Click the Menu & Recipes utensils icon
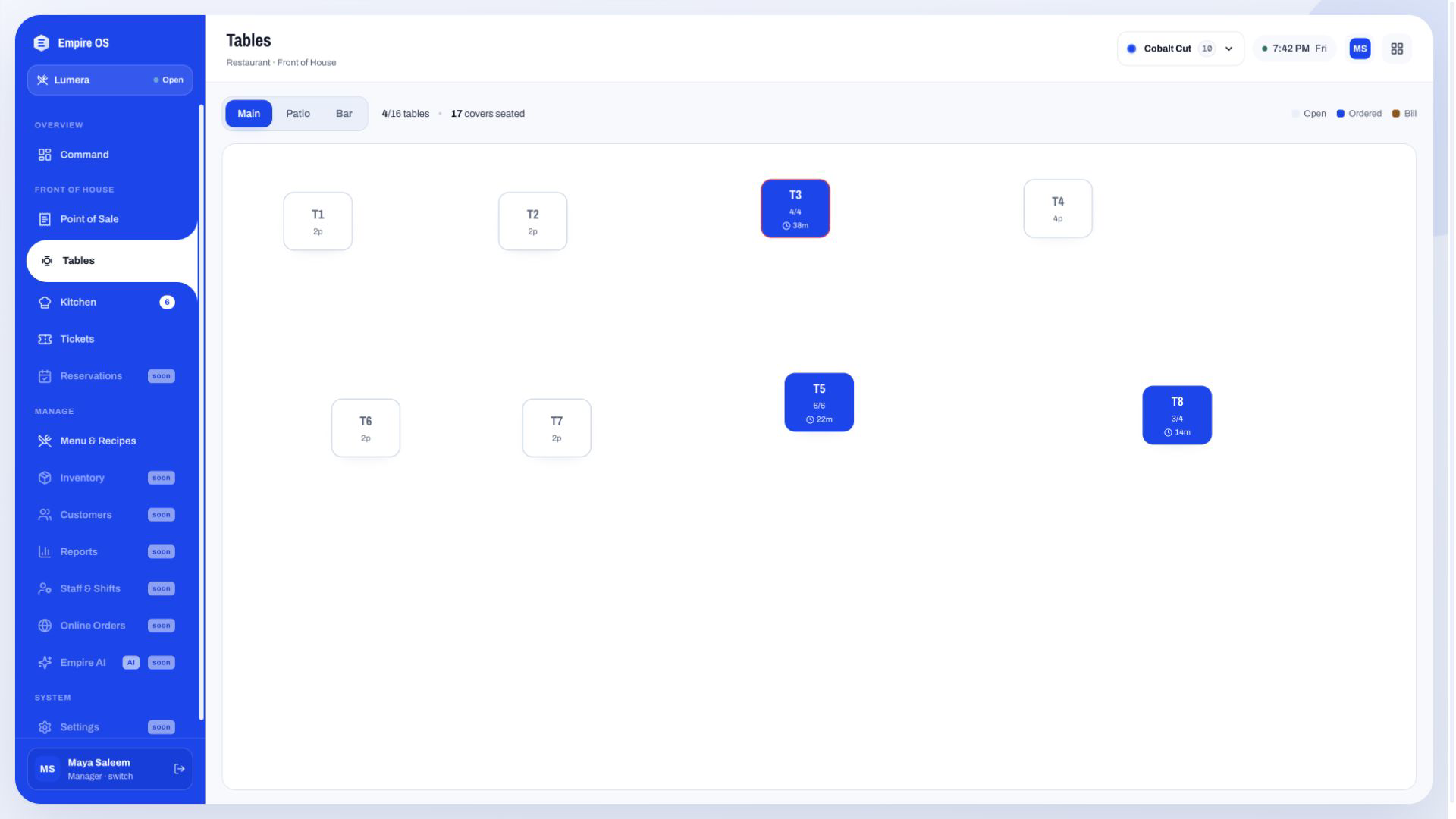The height and width of the screenshot is (819, 1456). (45, 441)
